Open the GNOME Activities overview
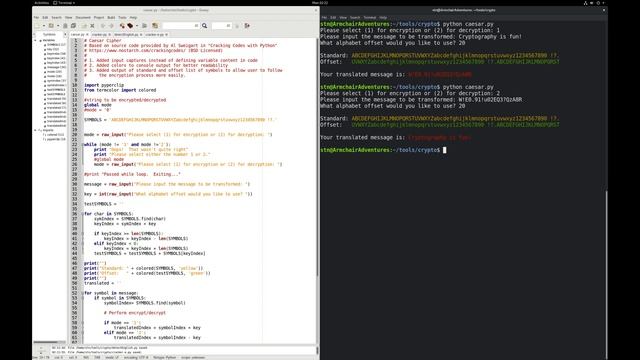Image resolution: width=640 pixels, height=360 pixels. pos(42,3)
